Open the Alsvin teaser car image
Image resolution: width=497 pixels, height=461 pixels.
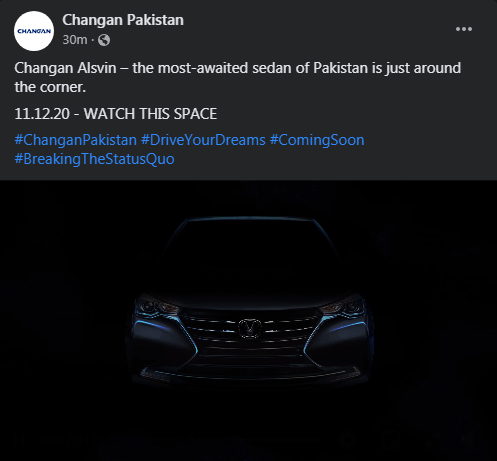click(248, 320)
